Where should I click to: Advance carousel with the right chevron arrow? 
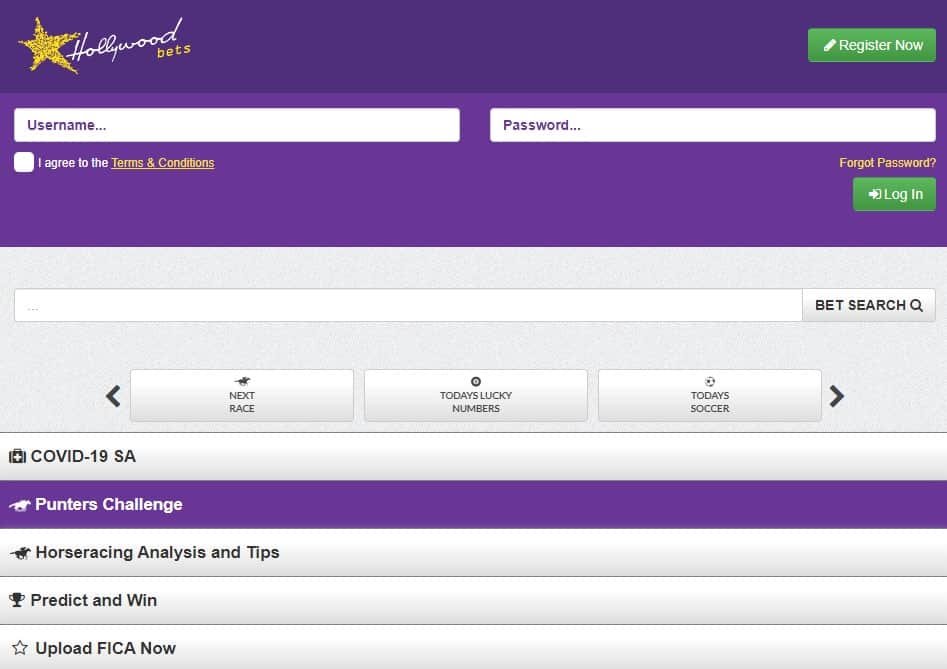pyautogui.click(x=836, y=396)
